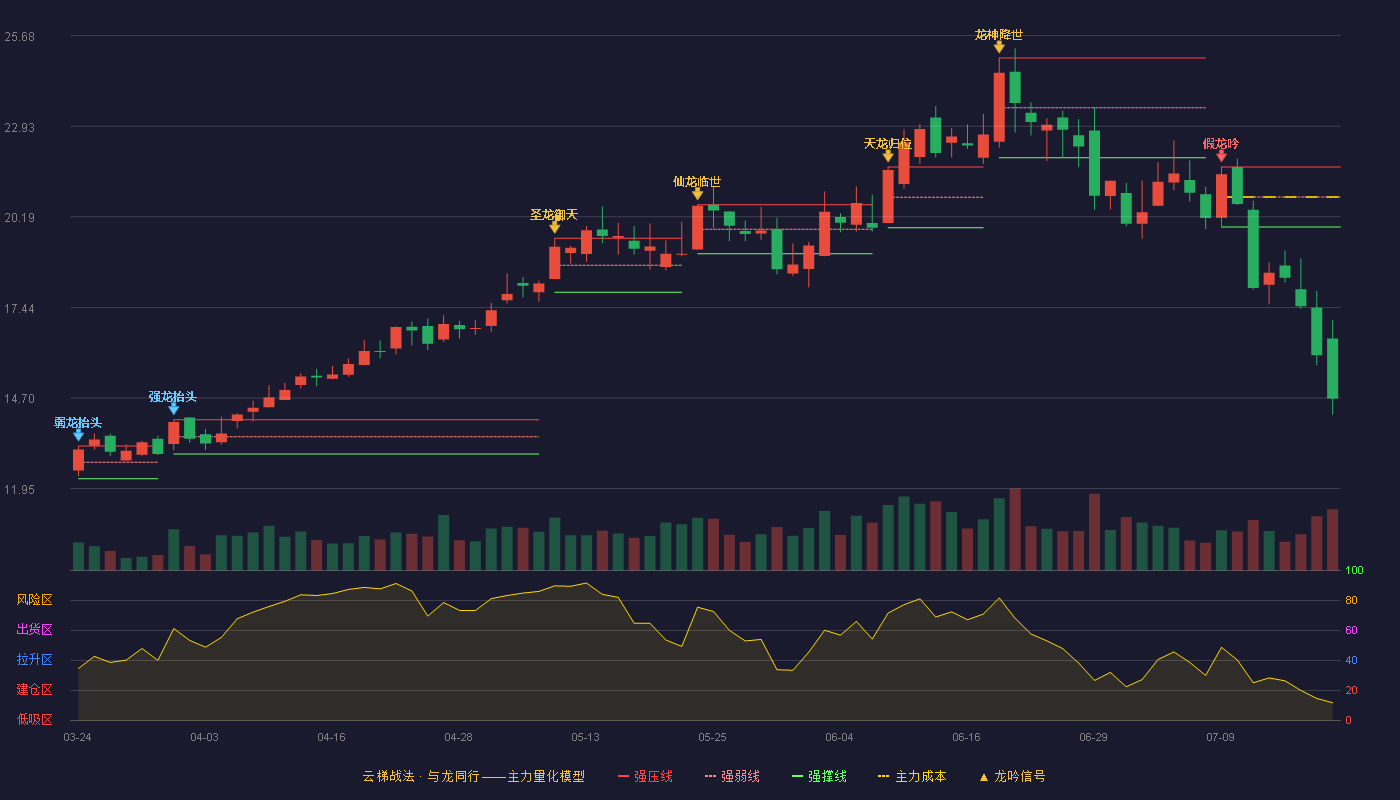Screen dimensions: 1400x800
Task: Click the 04-16 date label
Action: click(331, 737)
